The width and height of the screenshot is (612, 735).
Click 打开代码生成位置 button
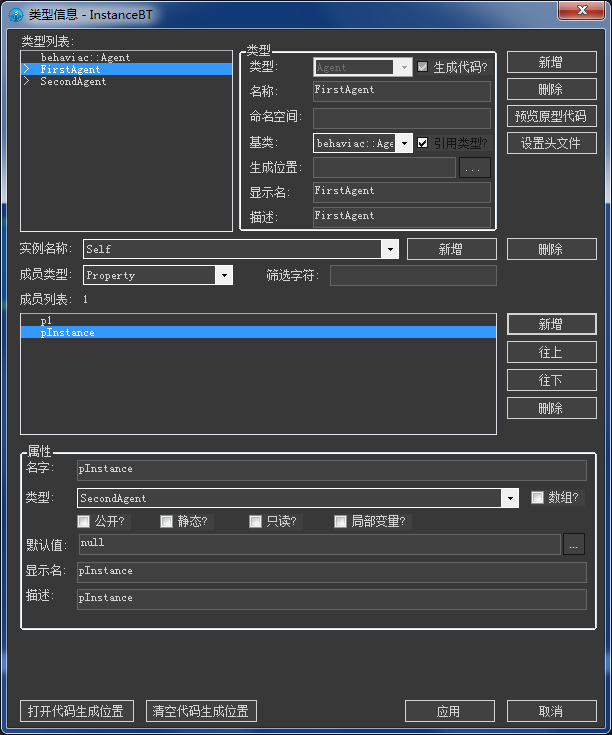(x=76, y=711)
